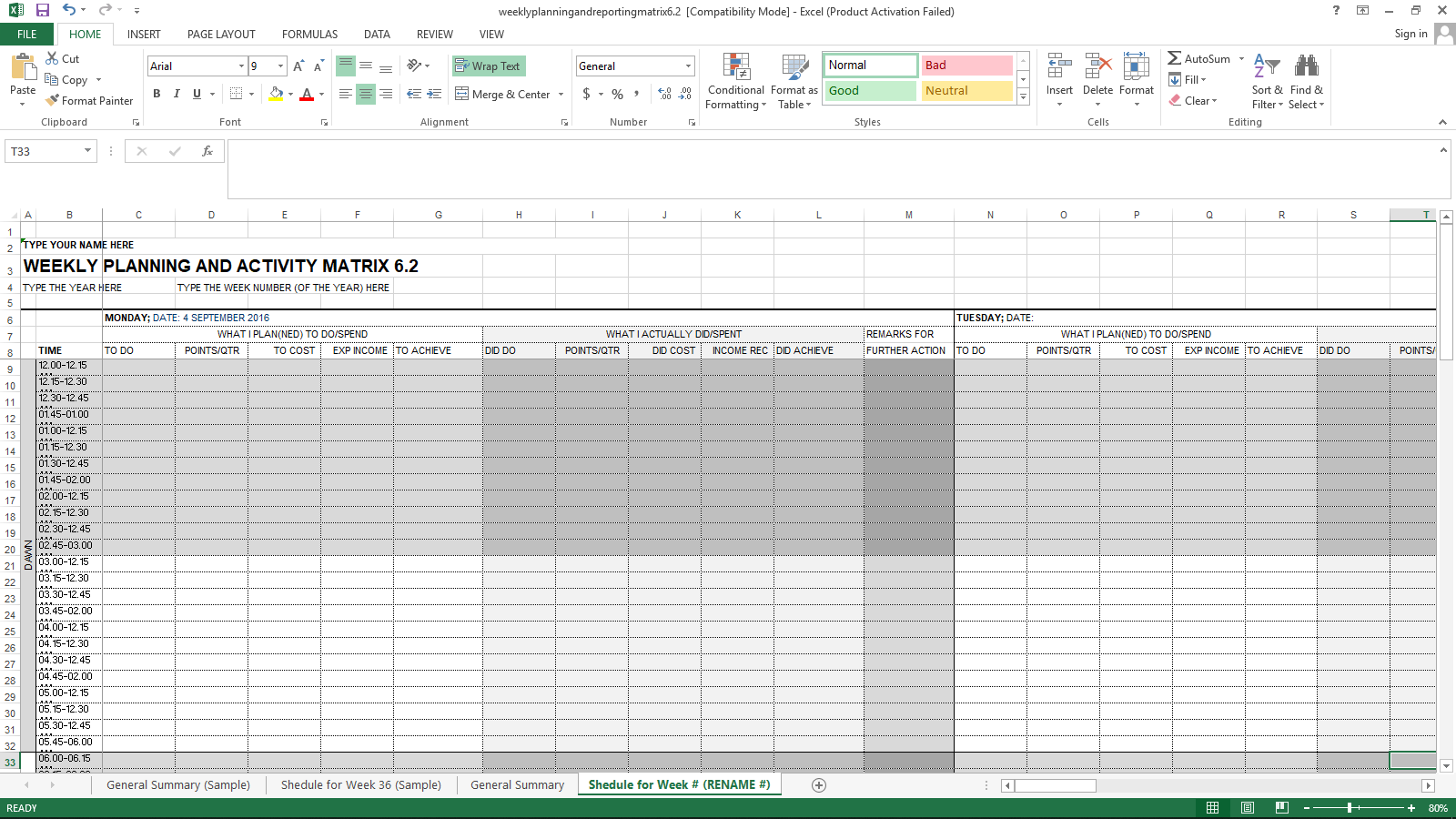Open the General Summary sheet tab
1456x819 pixels.
pos(516,784)
